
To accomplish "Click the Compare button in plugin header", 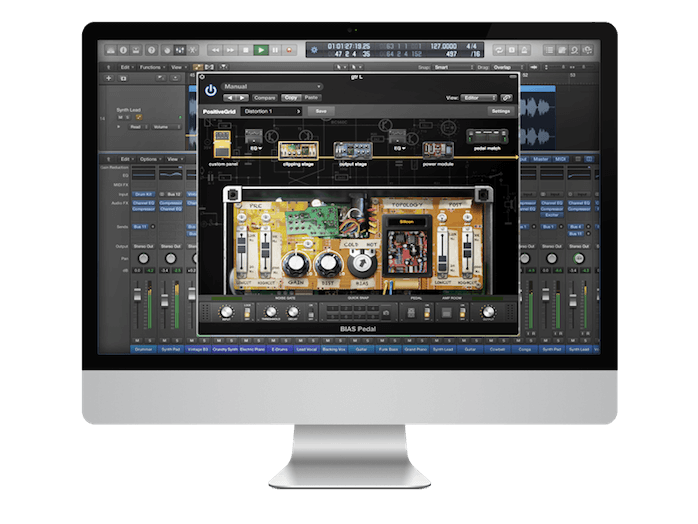I will 264,97.
